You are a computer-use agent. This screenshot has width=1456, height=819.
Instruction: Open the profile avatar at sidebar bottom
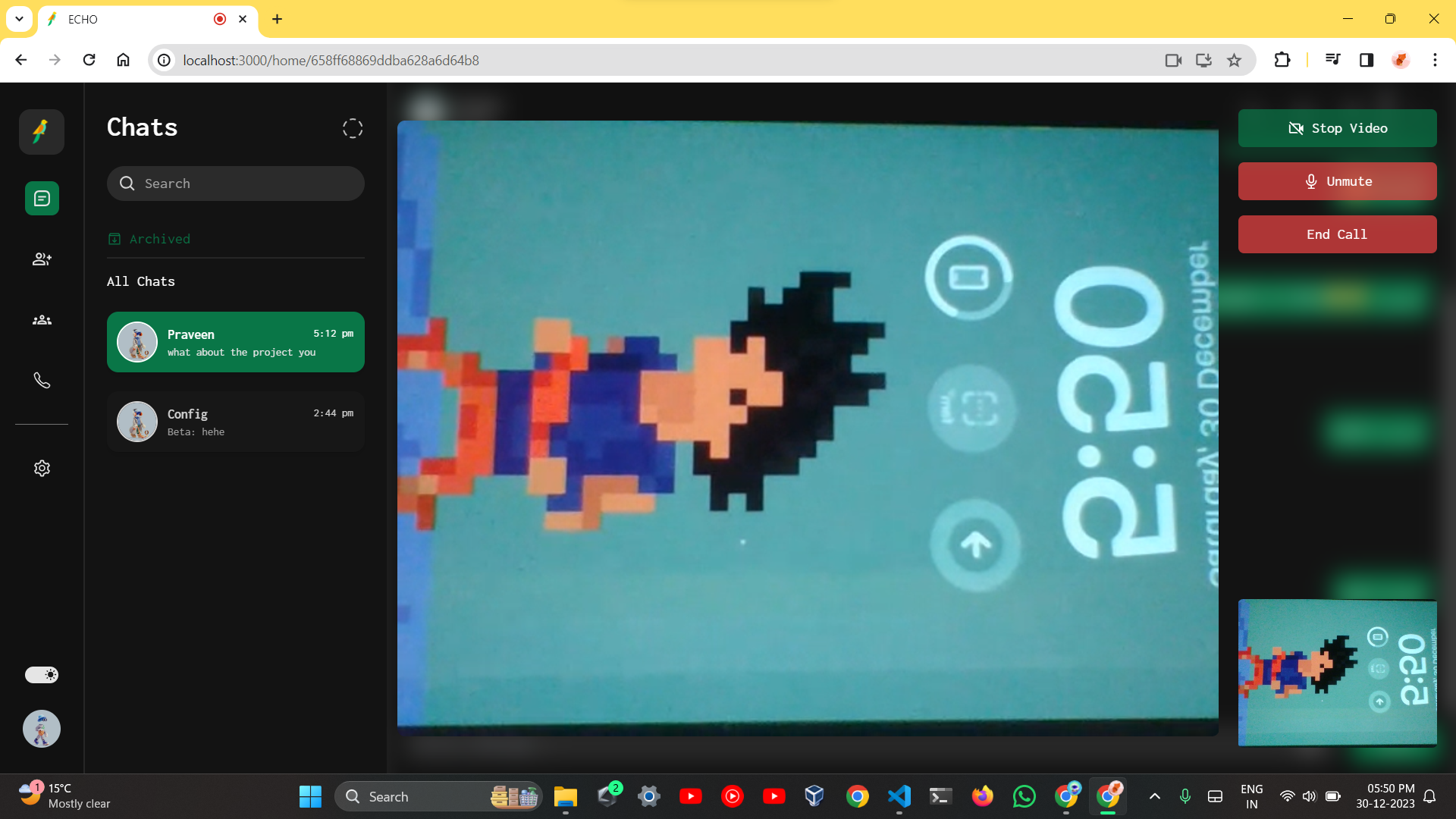tap(42, 729)
